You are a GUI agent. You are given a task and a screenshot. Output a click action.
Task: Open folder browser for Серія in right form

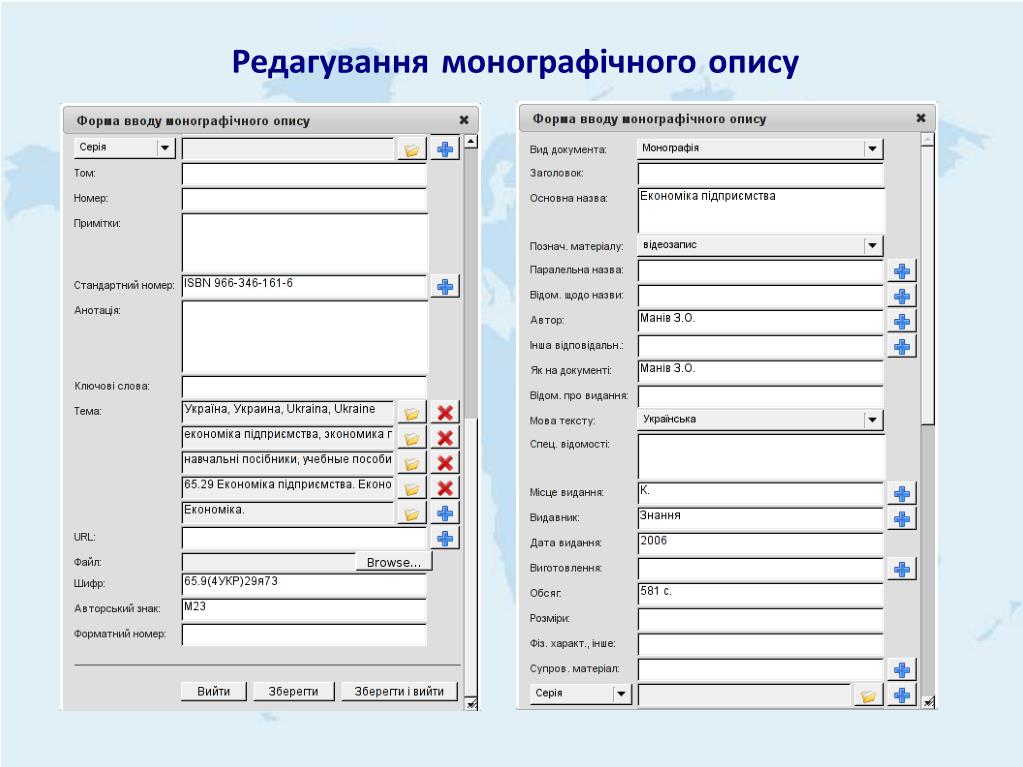pyautogui.click(x=868, y=695)
